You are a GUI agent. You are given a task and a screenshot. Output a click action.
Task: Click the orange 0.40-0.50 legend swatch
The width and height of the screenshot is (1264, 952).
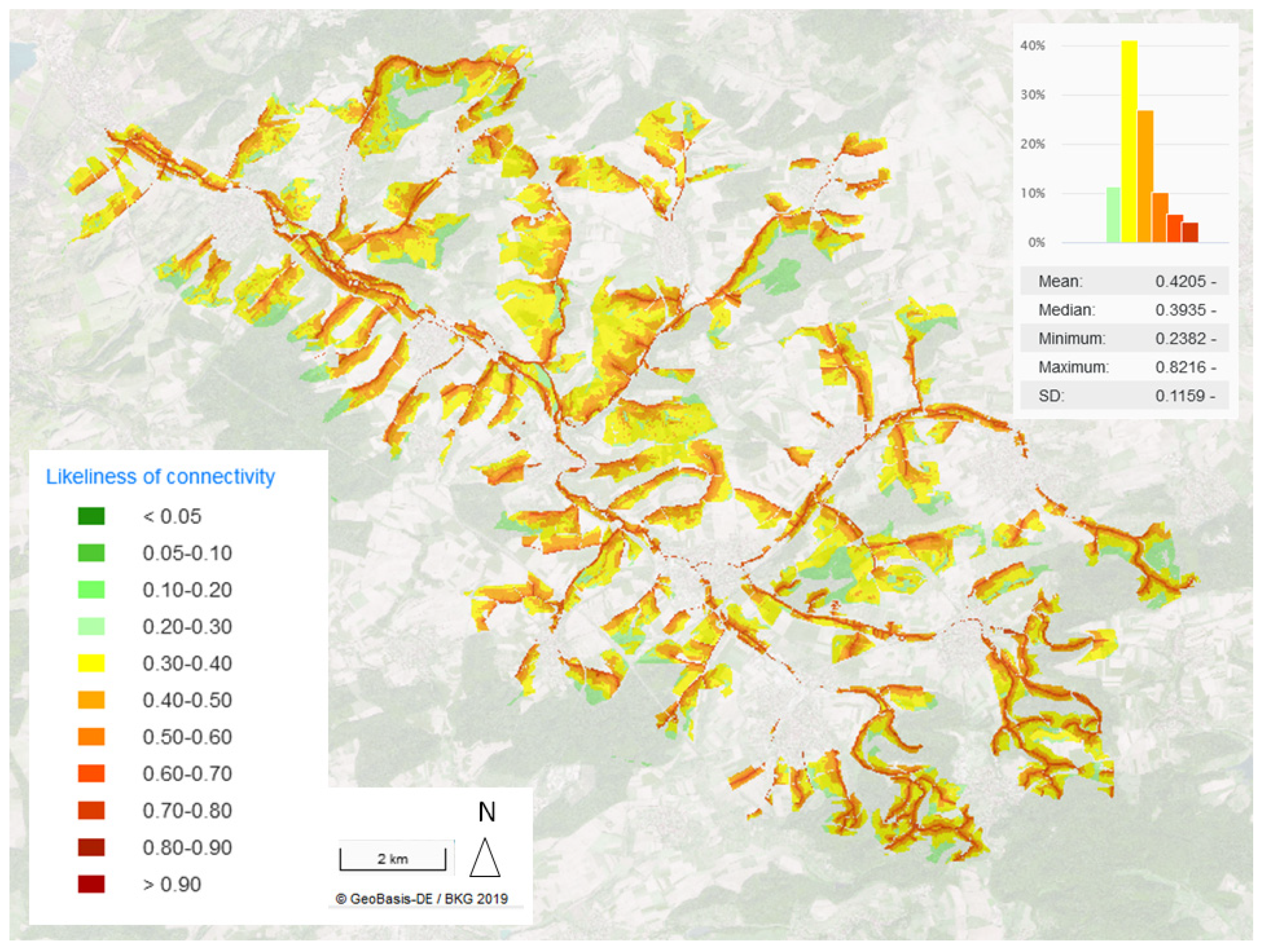point(91,700)
